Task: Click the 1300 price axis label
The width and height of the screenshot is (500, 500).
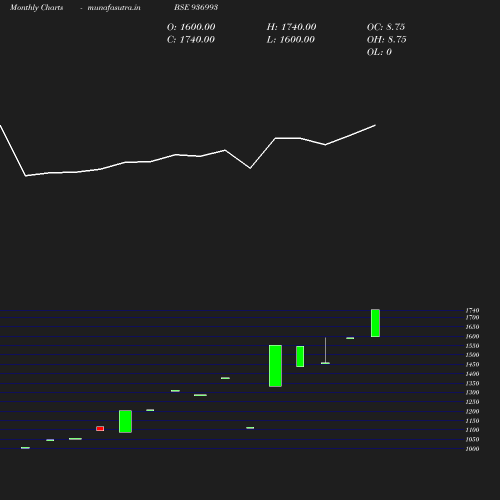Action: click(472, 392)
